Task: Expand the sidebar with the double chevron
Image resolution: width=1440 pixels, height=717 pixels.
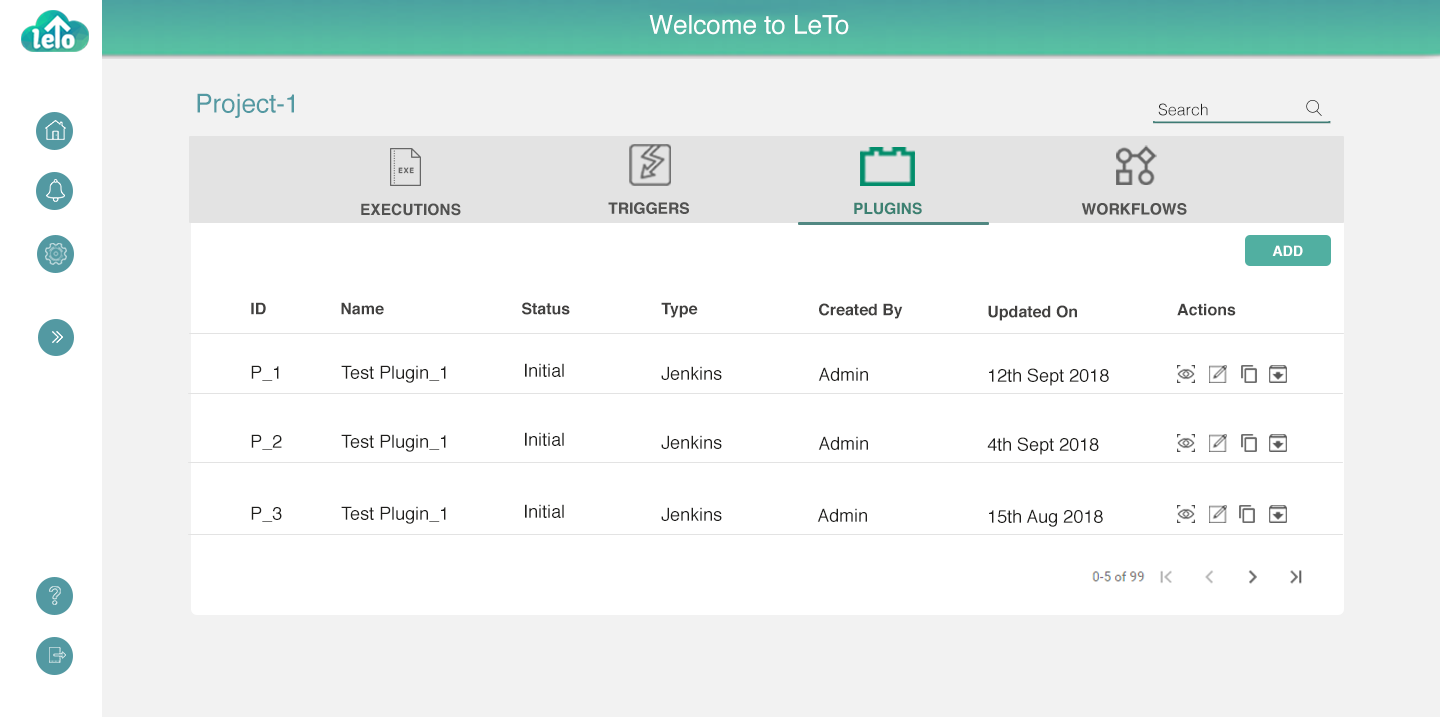Action: tap(56, 337)
